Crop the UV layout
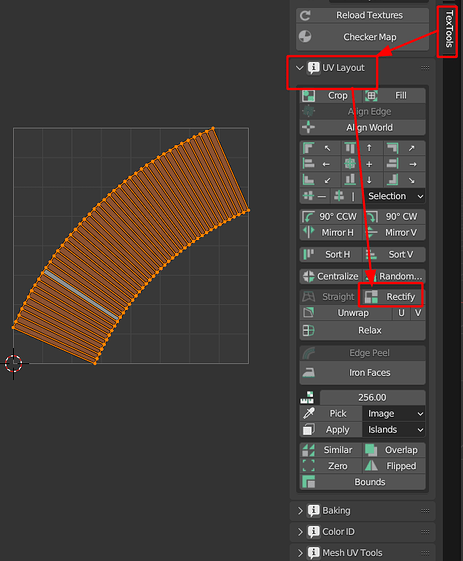 tap(331, 96)
